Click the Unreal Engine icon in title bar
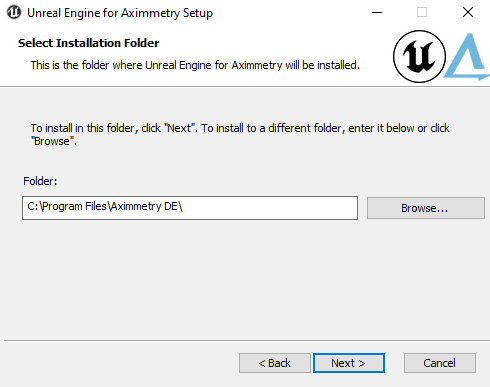 [x=14, y=13]
